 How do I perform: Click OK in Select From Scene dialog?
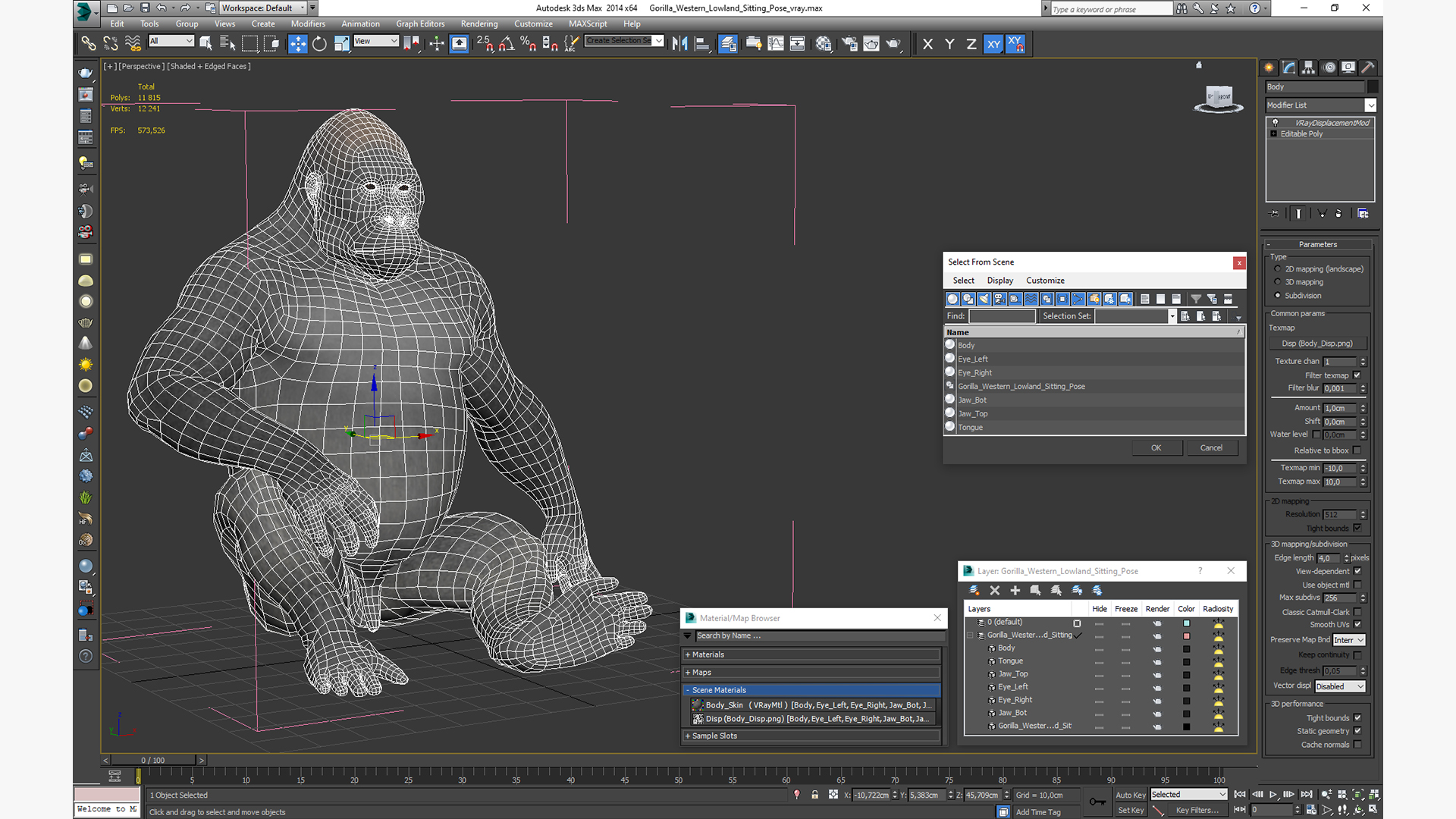click(1156, 448)
